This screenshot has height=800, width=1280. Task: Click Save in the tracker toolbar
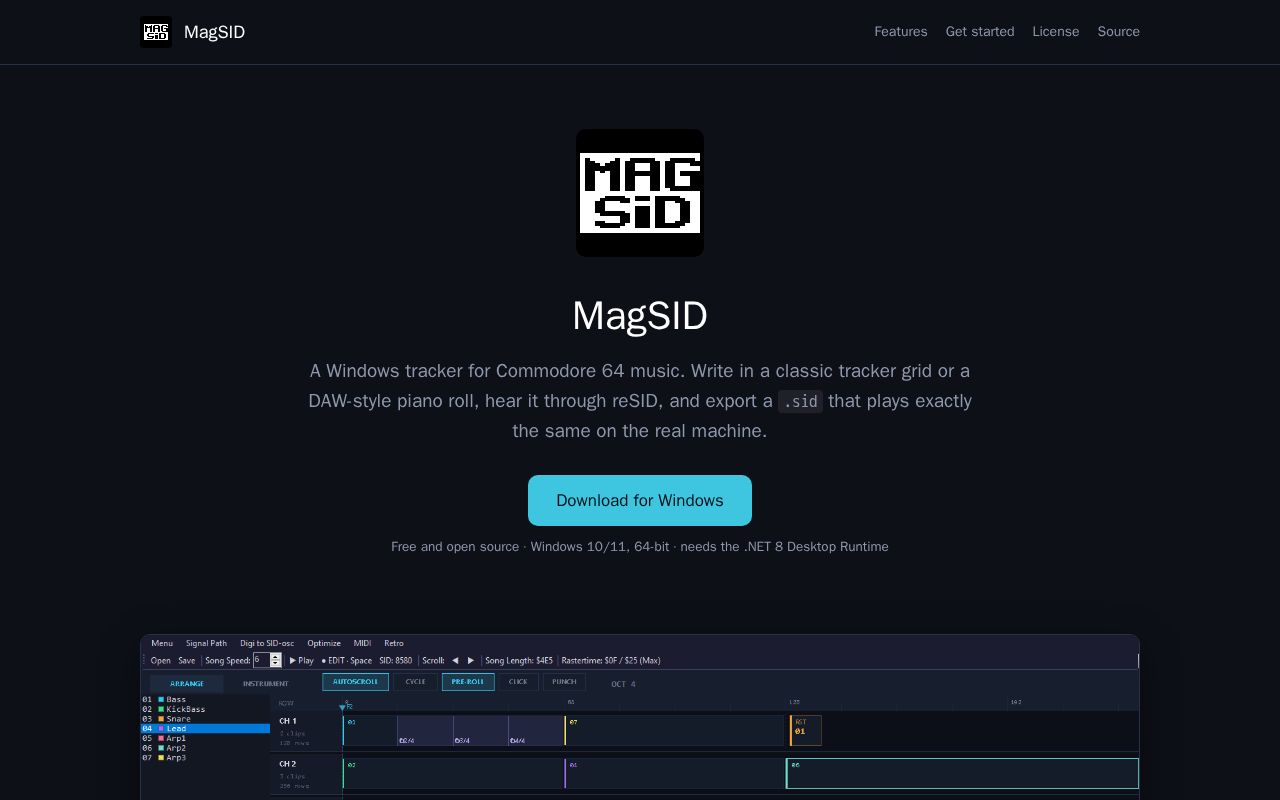point(187,660)
